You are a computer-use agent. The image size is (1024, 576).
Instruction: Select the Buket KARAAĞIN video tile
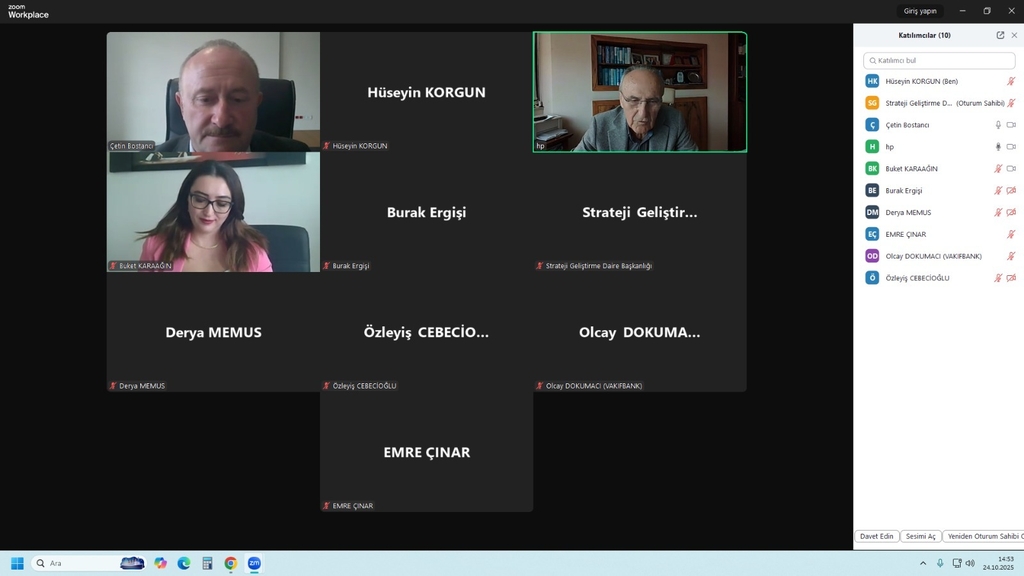pyautogui.click(x=213, y=212)
